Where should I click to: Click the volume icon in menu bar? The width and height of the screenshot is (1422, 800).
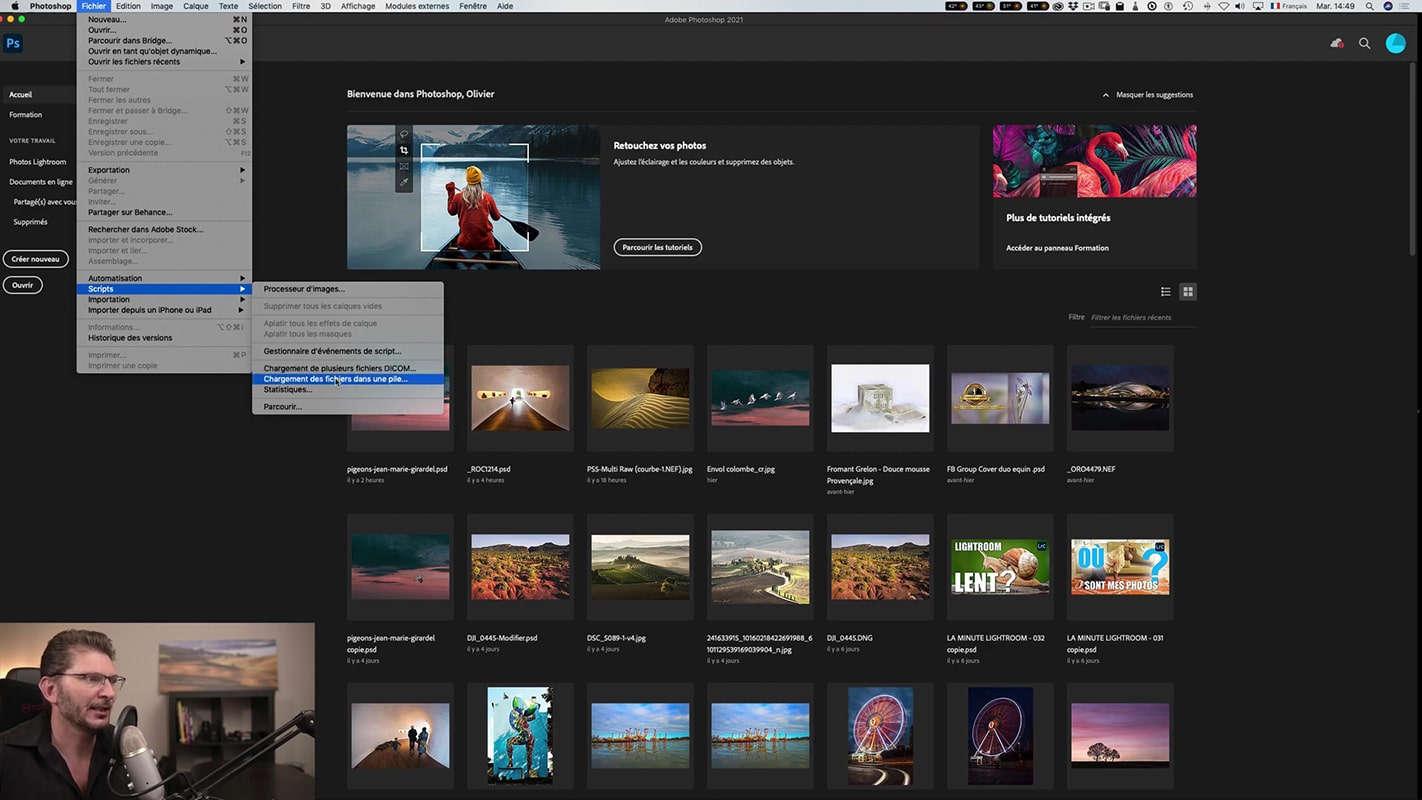1240,6
